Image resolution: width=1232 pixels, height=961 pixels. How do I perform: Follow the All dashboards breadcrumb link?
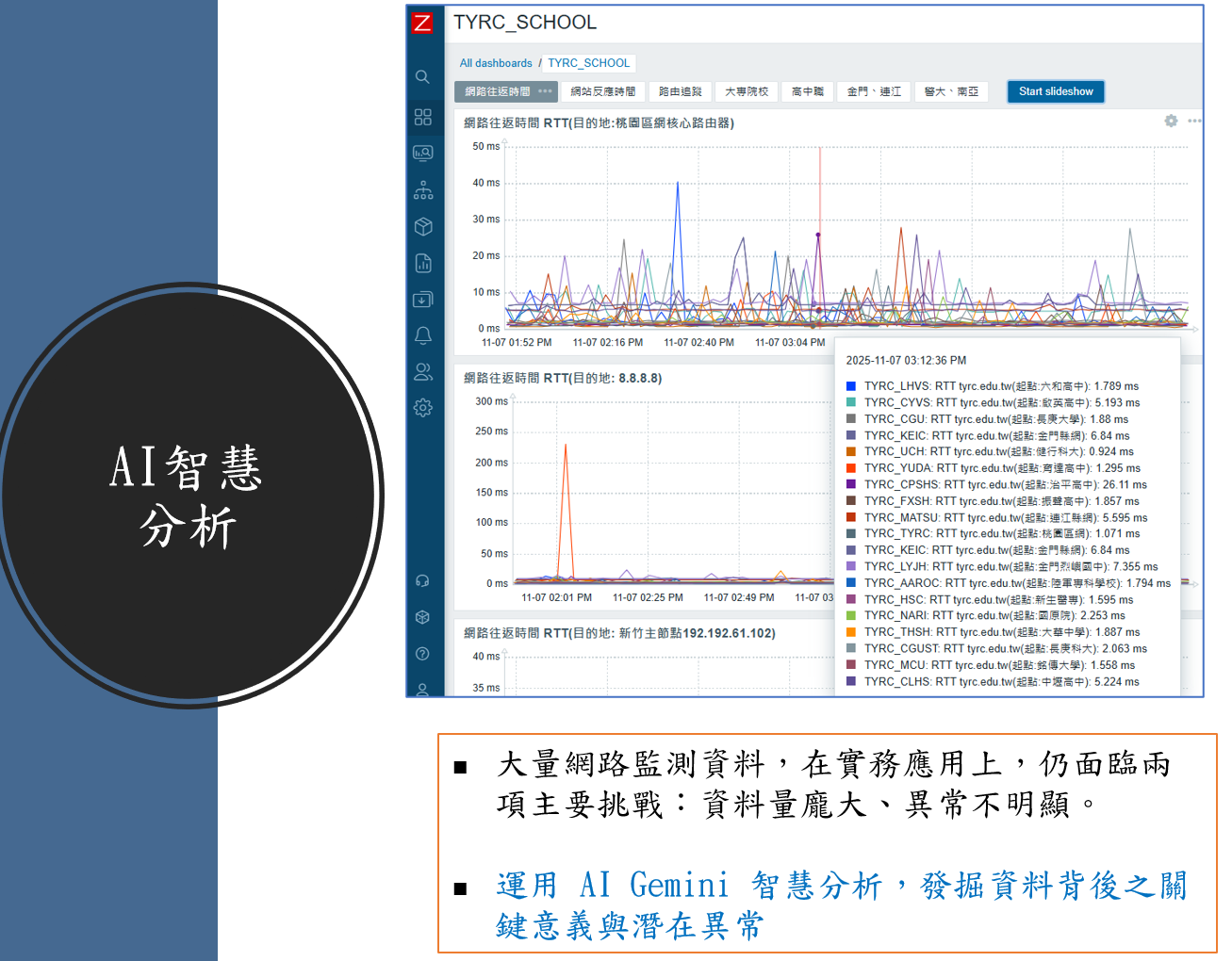tap(496, 63)
